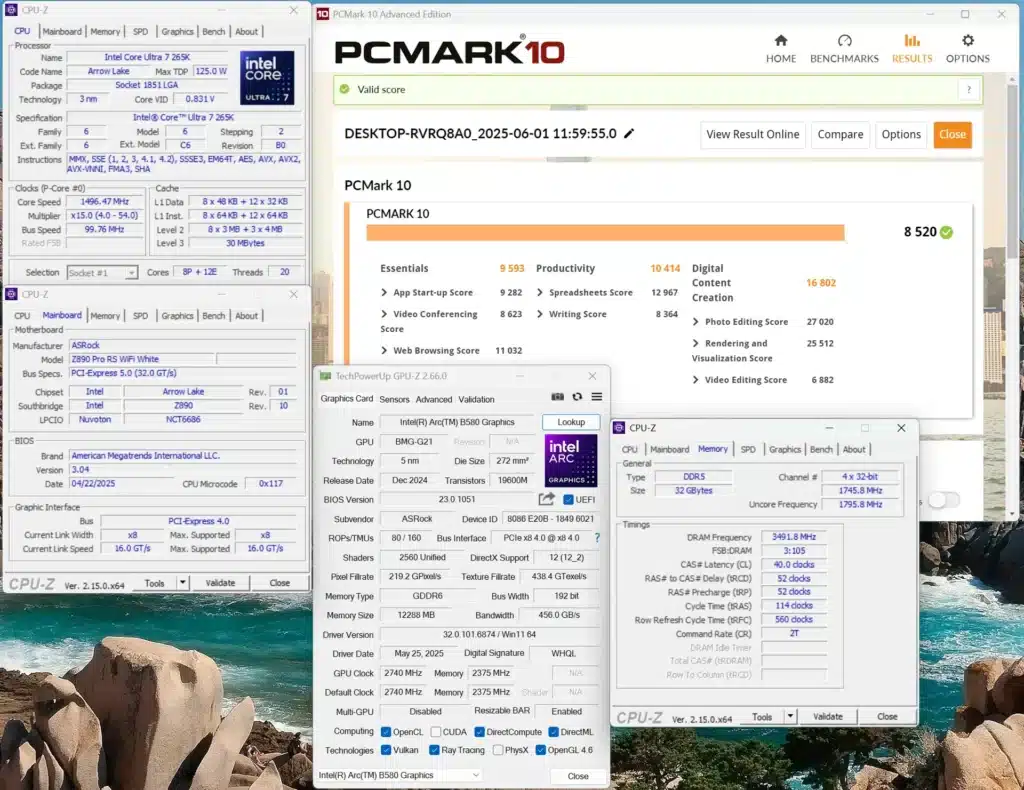Open PCMark Options gear

967,50
